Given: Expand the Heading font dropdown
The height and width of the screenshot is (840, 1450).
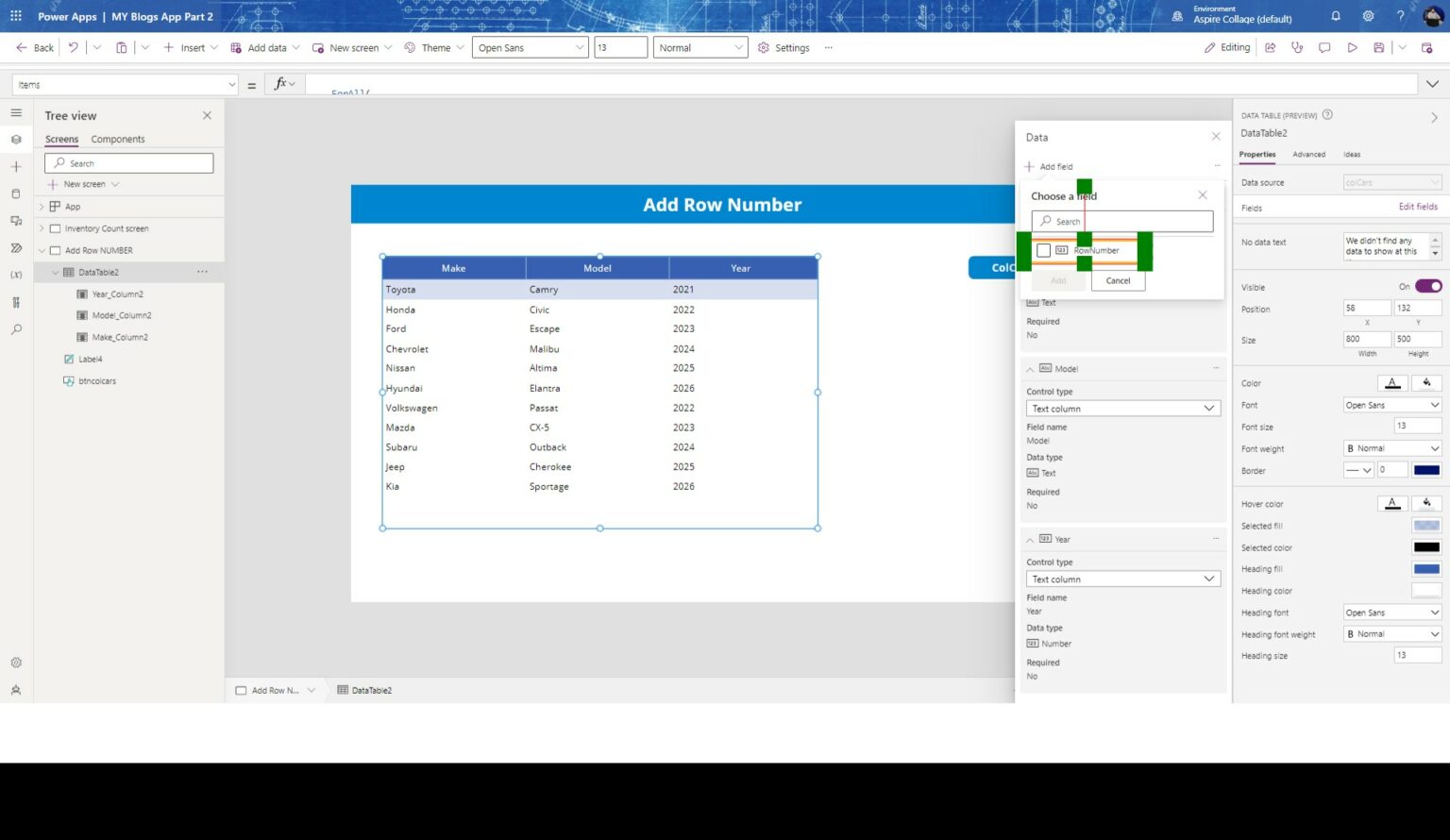Looking at the screenshot, I should pos(1392,613).
